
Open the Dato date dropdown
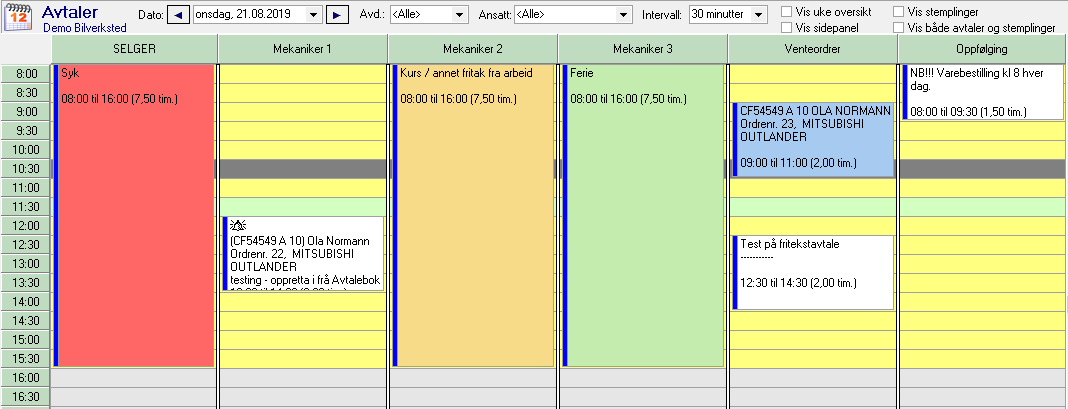point(313,14)
